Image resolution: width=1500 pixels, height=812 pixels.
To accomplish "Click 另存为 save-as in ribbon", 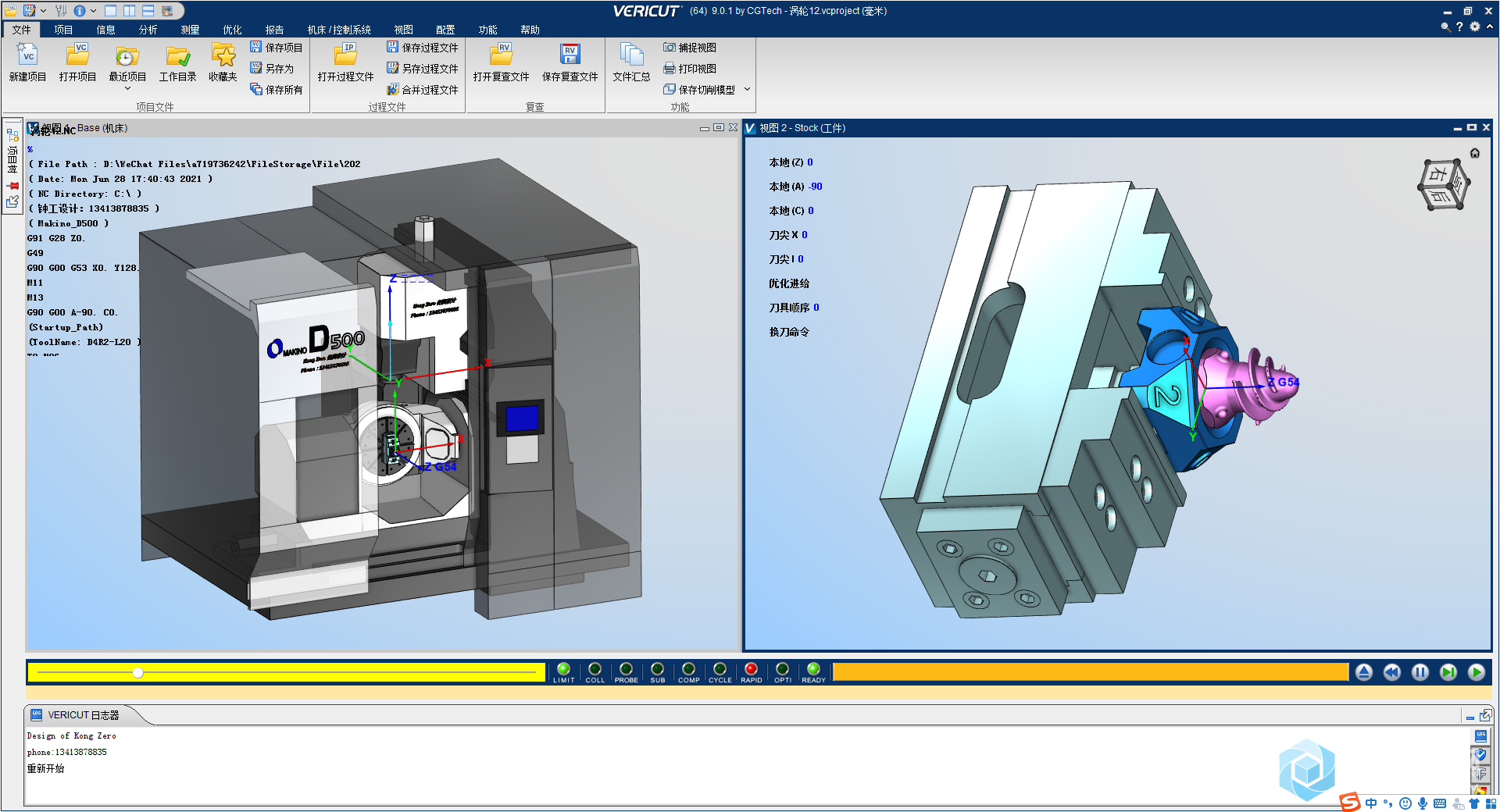I will coord(271,69).
